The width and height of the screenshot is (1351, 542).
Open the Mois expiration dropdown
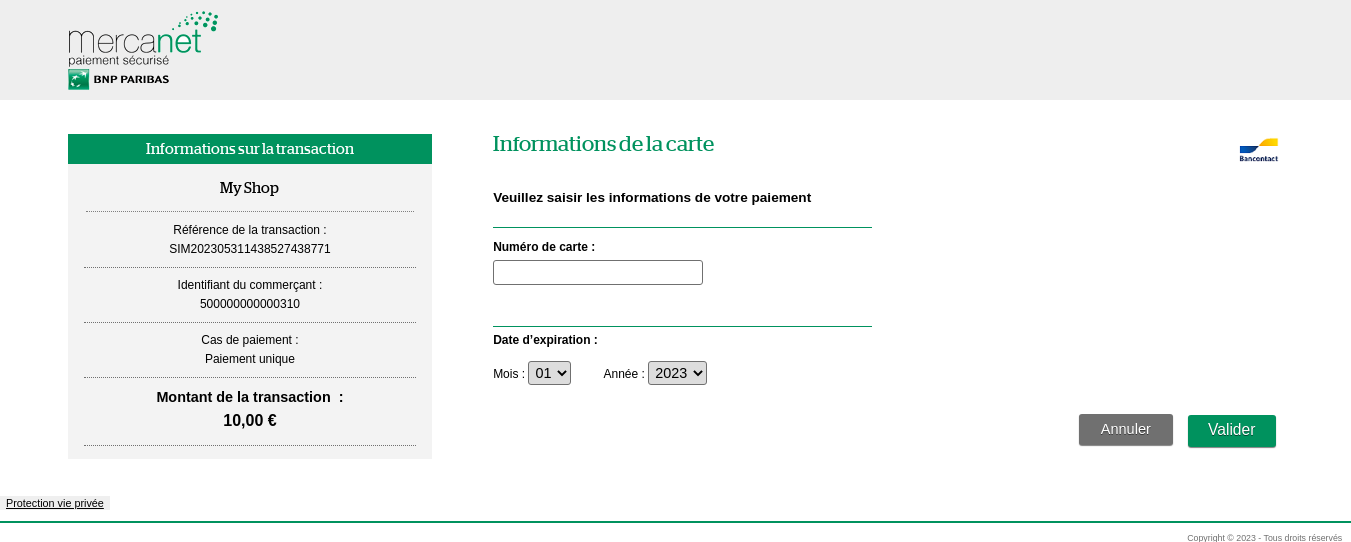click(x=549, y=373)
